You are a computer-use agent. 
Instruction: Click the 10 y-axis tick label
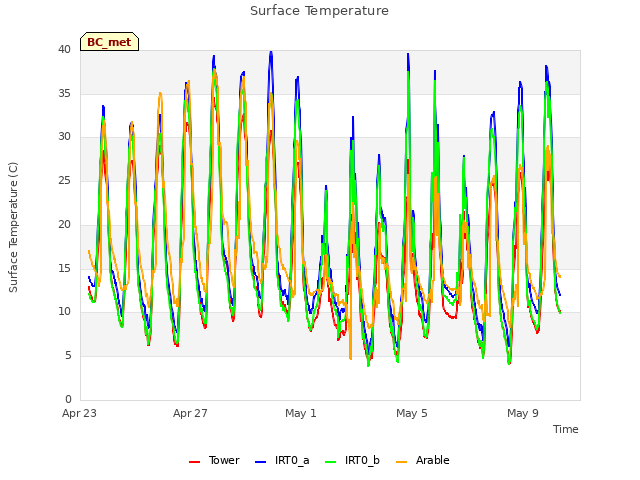point(64,312)
